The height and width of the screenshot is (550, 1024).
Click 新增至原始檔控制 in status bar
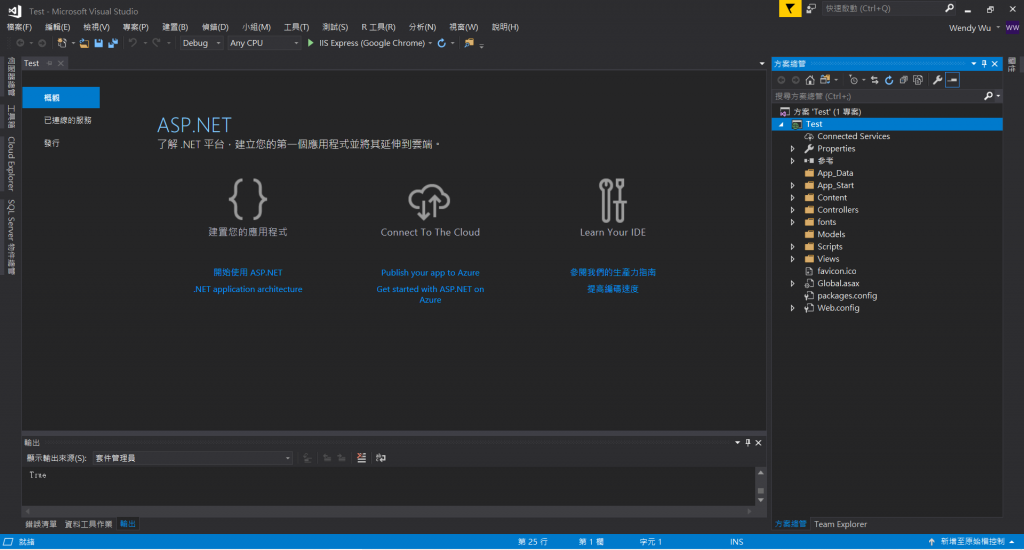click(x=972, y=542)
